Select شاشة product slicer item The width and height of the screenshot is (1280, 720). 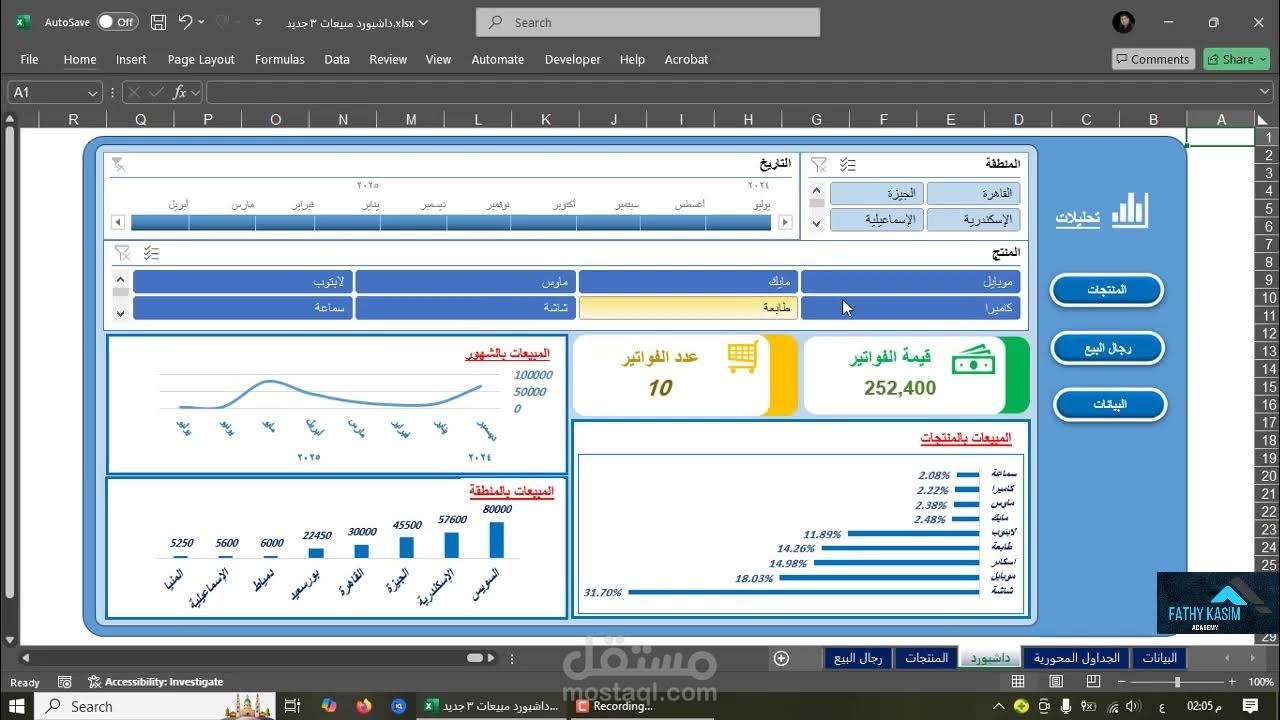tap(466, 308)
